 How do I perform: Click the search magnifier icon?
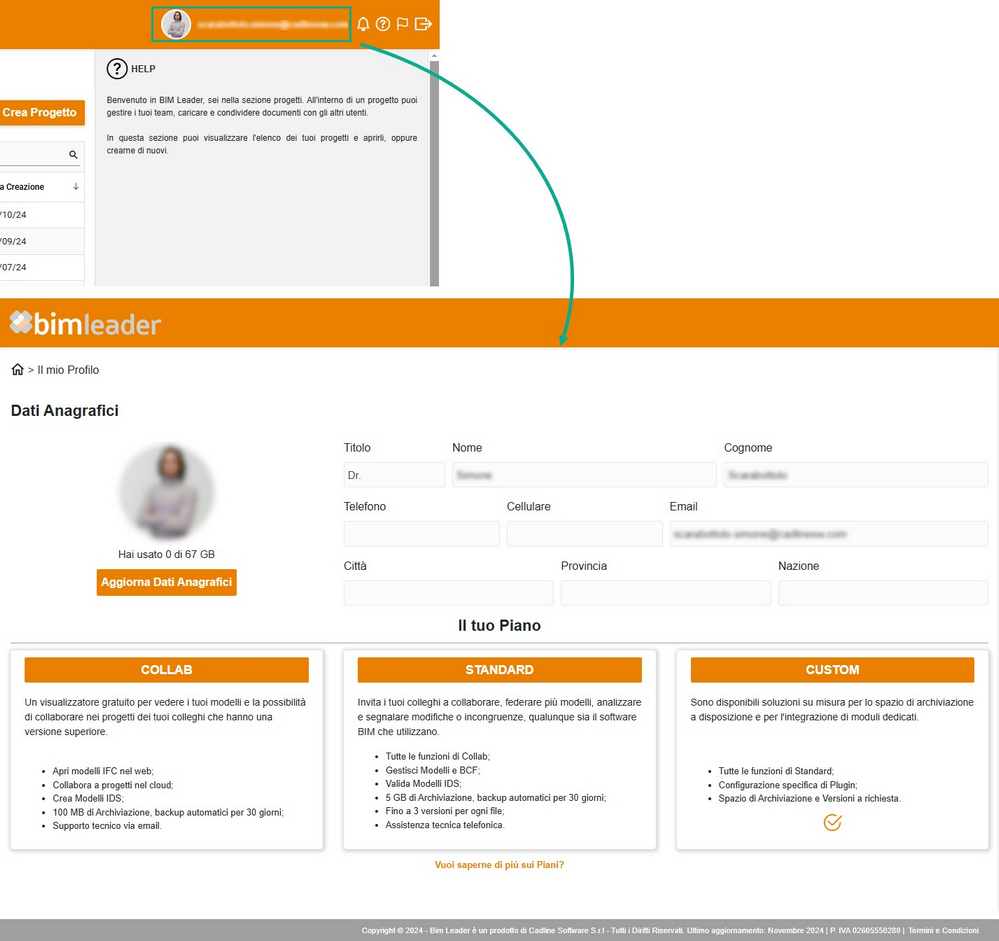click(x=73, y=155)
